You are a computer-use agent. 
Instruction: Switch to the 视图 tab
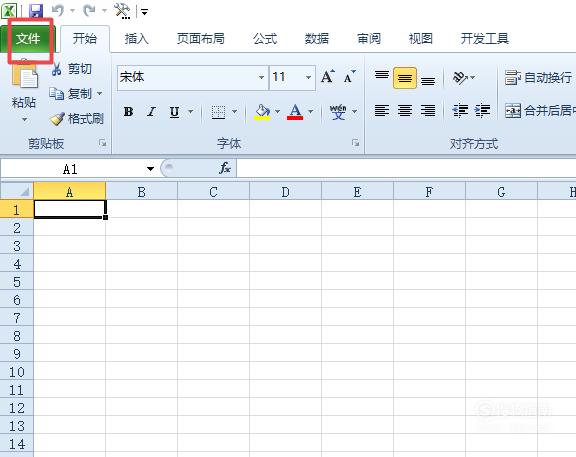pyautogui.click(x=421, y=39)
